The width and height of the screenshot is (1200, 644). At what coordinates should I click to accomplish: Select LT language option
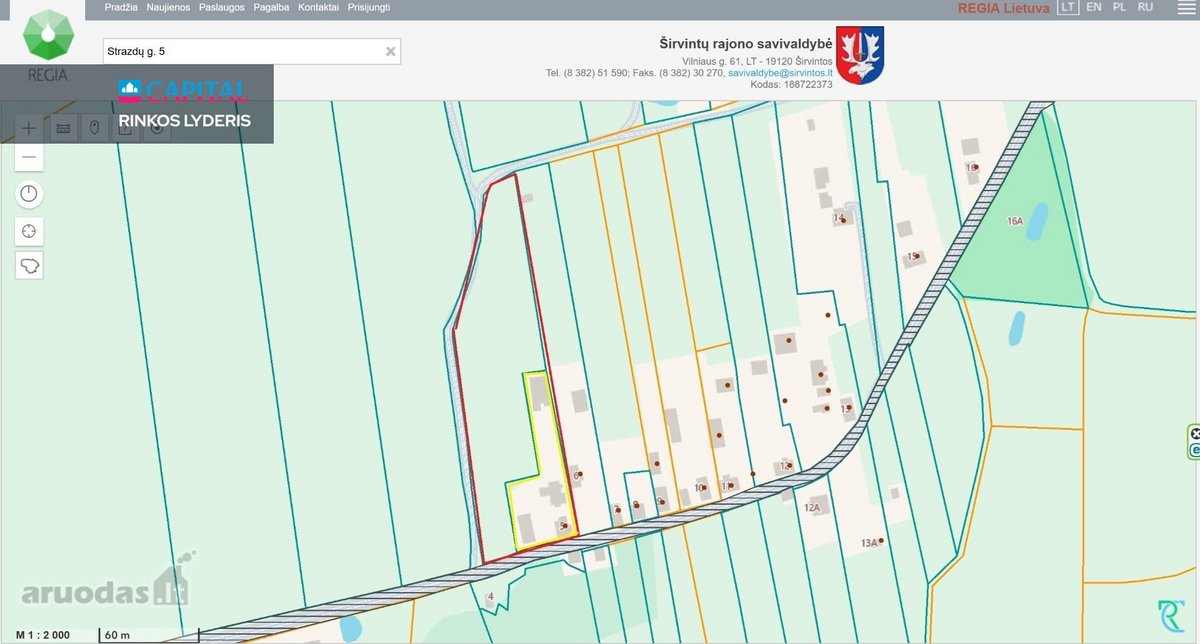coord(1069,7)
